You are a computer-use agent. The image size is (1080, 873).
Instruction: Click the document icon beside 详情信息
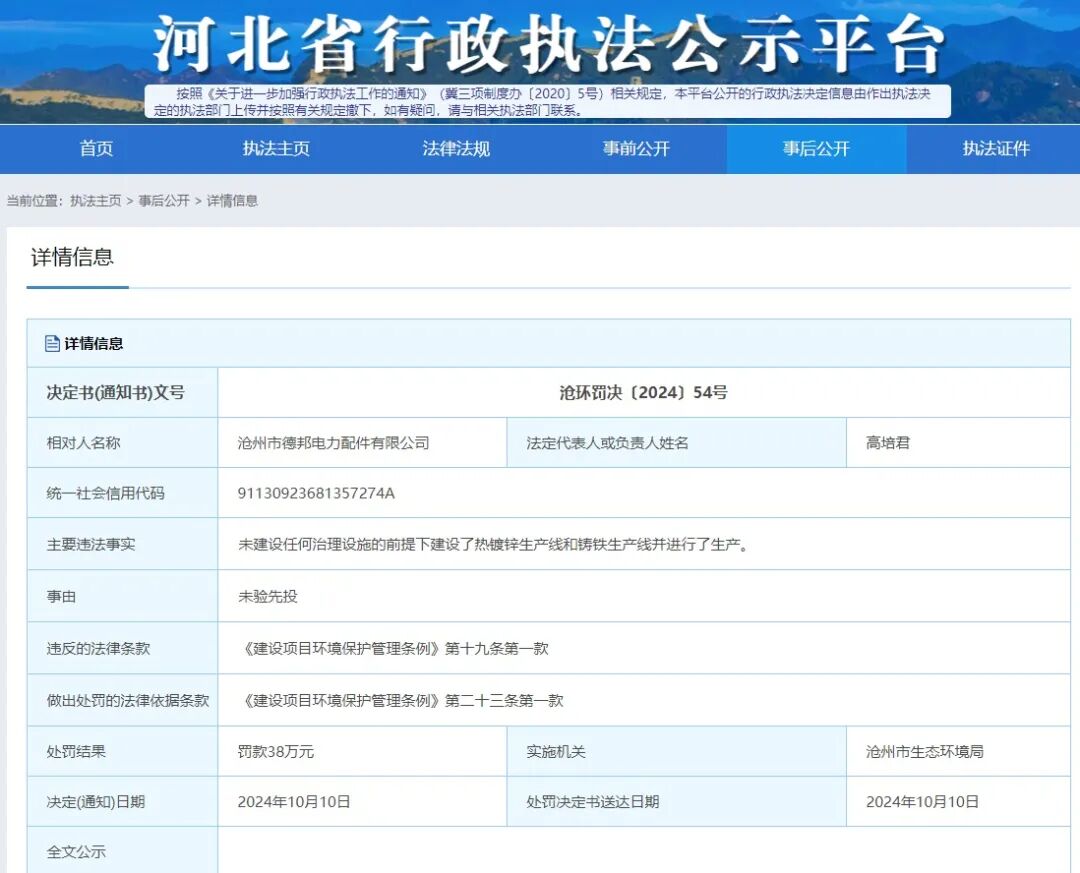(52, 343)
